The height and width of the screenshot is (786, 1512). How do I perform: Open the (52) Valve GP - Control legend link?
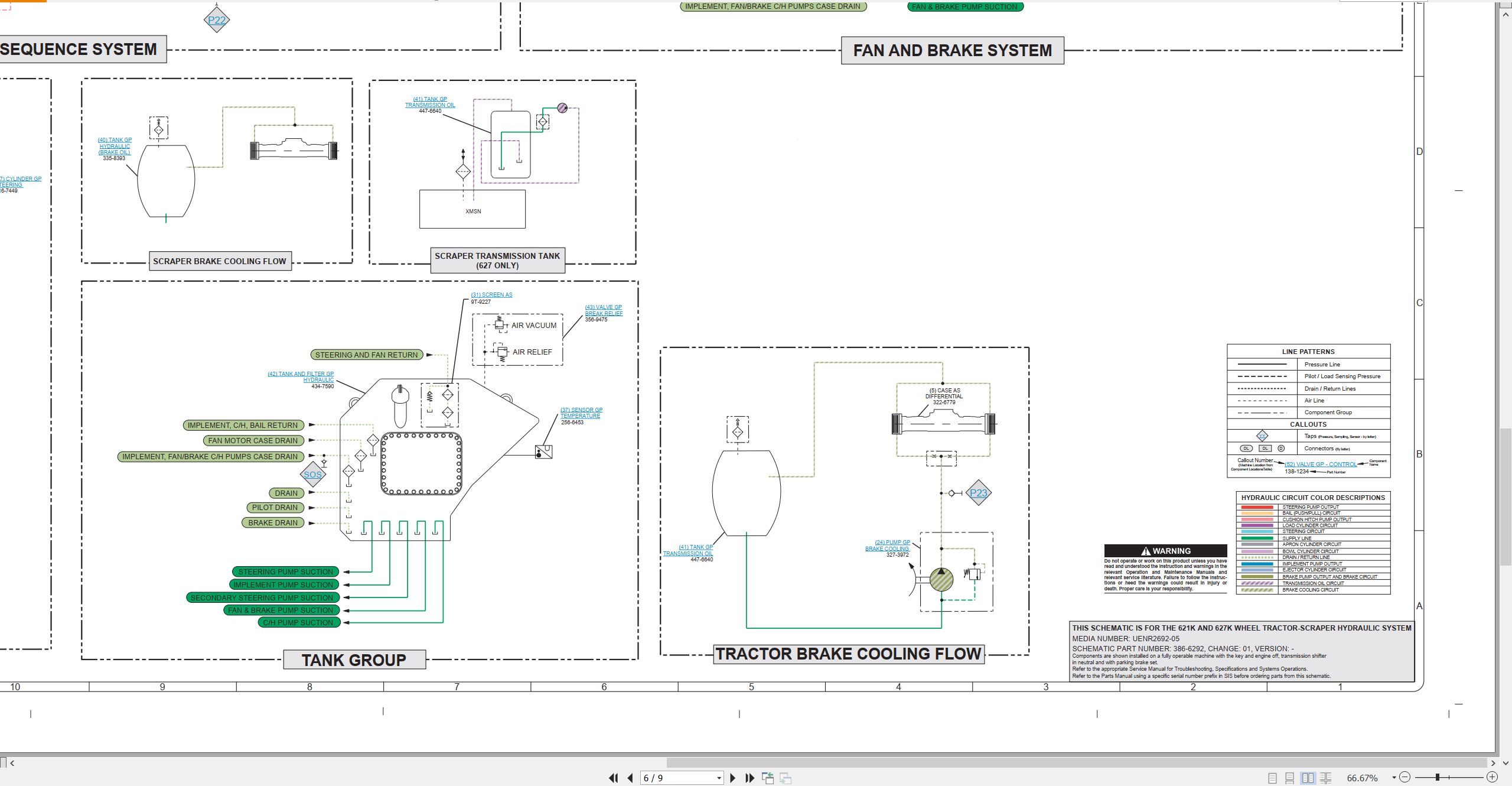[1321, 465]
